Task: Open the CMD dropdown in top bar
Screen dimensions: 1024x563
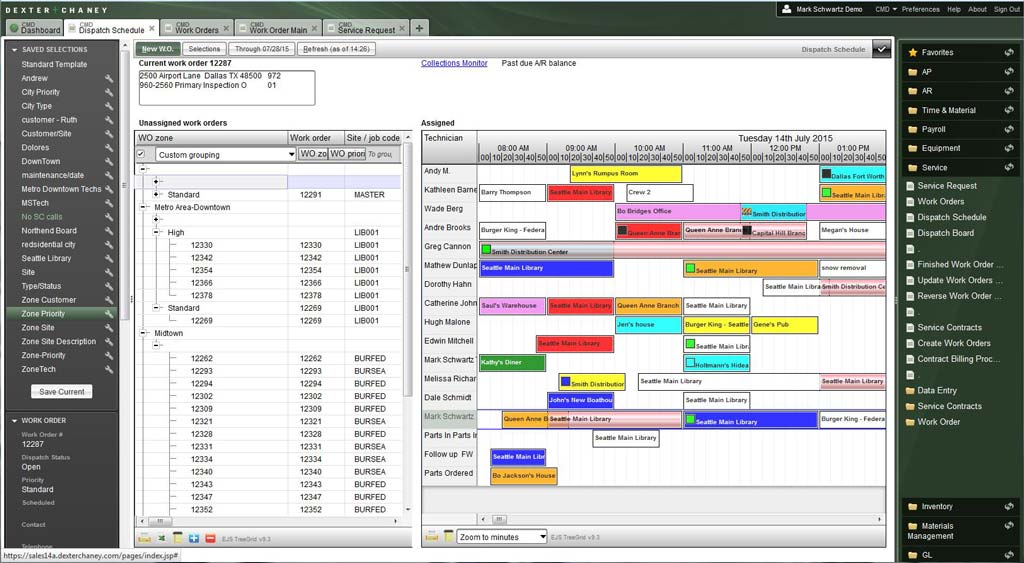Action: (886, 9)
